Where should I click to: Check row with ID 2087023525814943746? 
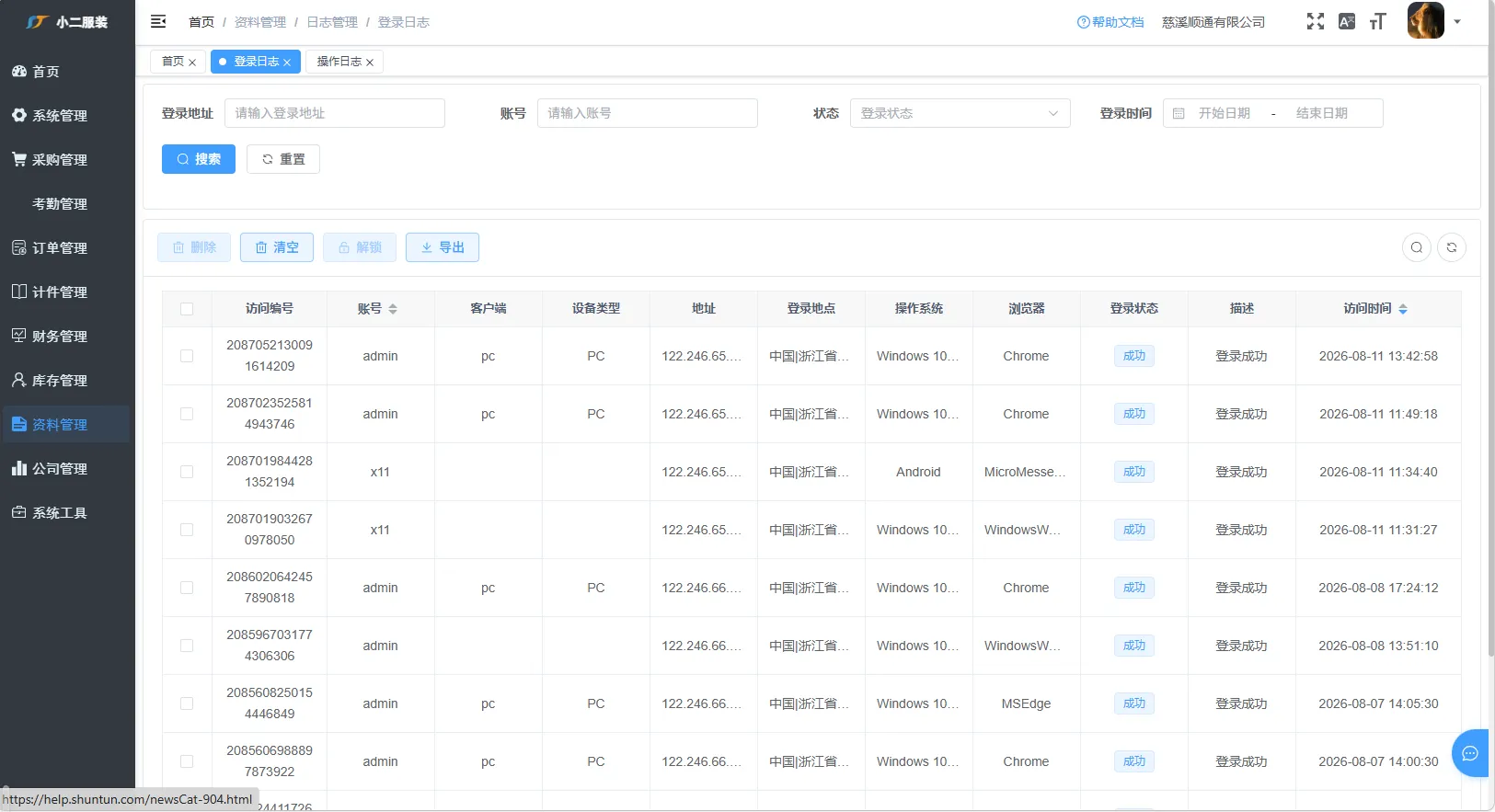(x=187, y=414)
